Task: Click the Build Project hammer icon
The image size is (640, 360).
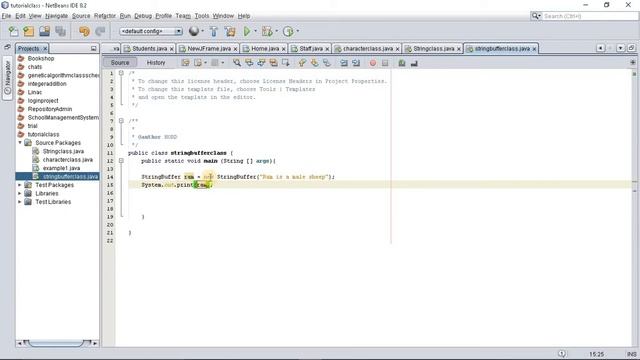Action: (213, 31)
